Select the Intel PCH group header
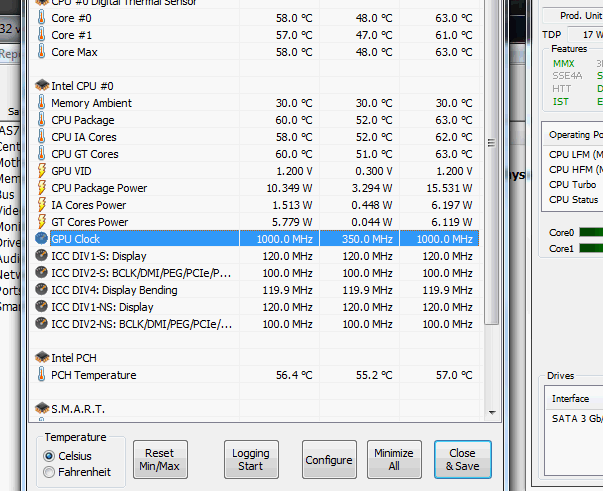The width and height of the screenshot is (603, 491). coord(74,358)
